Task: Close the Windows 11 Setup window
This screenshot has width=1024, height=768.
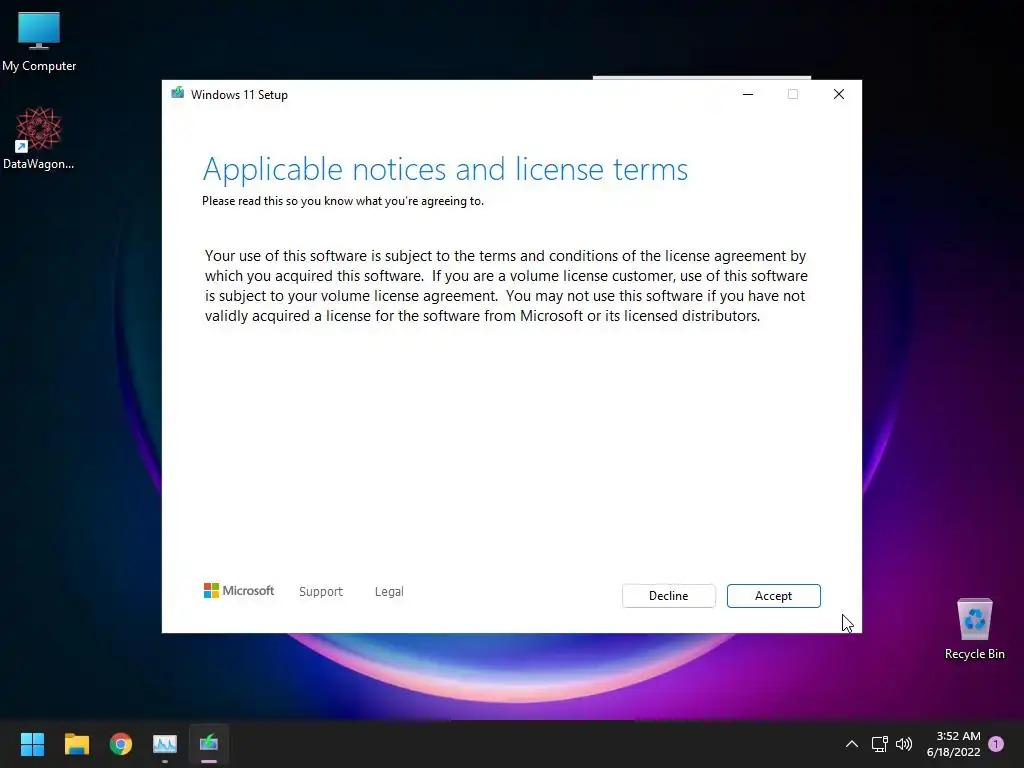Action: 839,94
